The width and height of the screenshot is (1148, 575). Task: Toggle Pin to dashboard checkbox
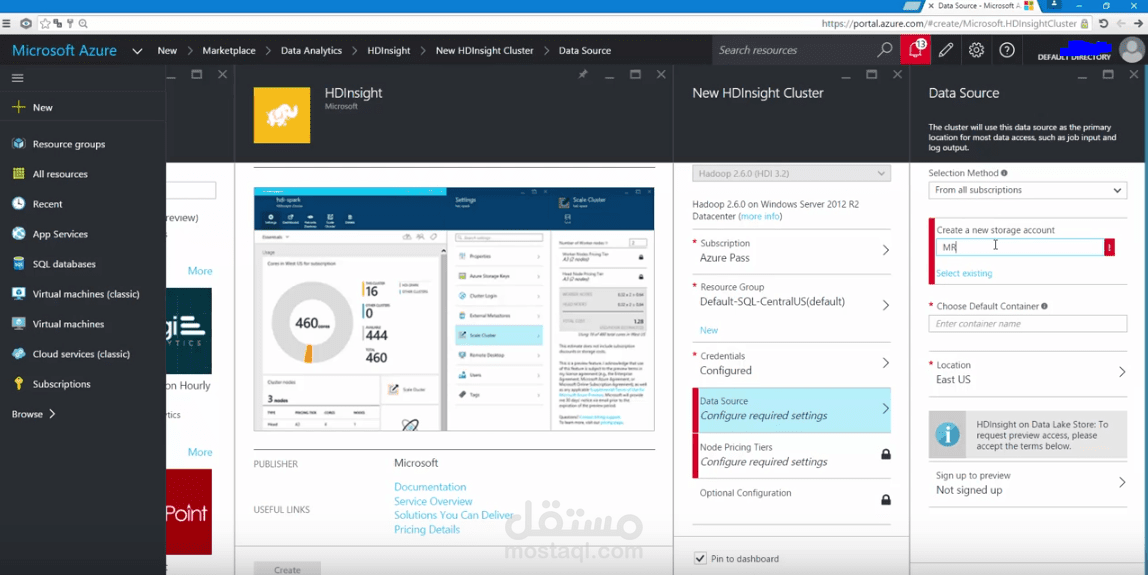tap(701, 558)
